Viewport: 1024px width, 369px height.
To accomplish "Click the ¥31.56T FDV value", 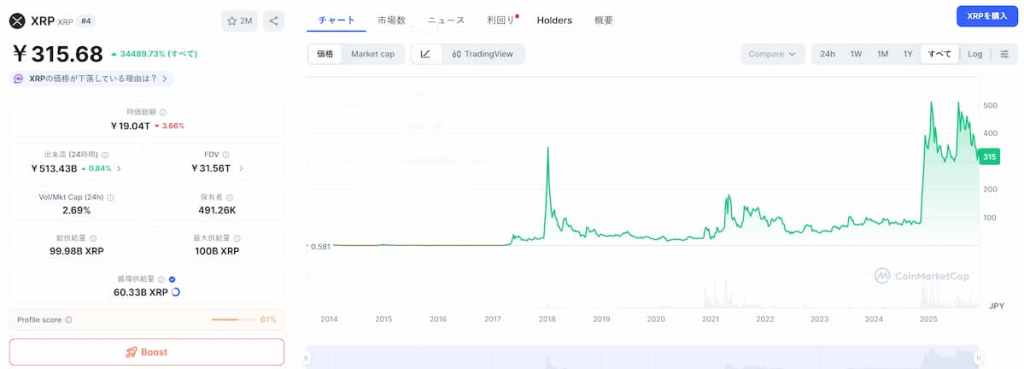I will point(211,168).
